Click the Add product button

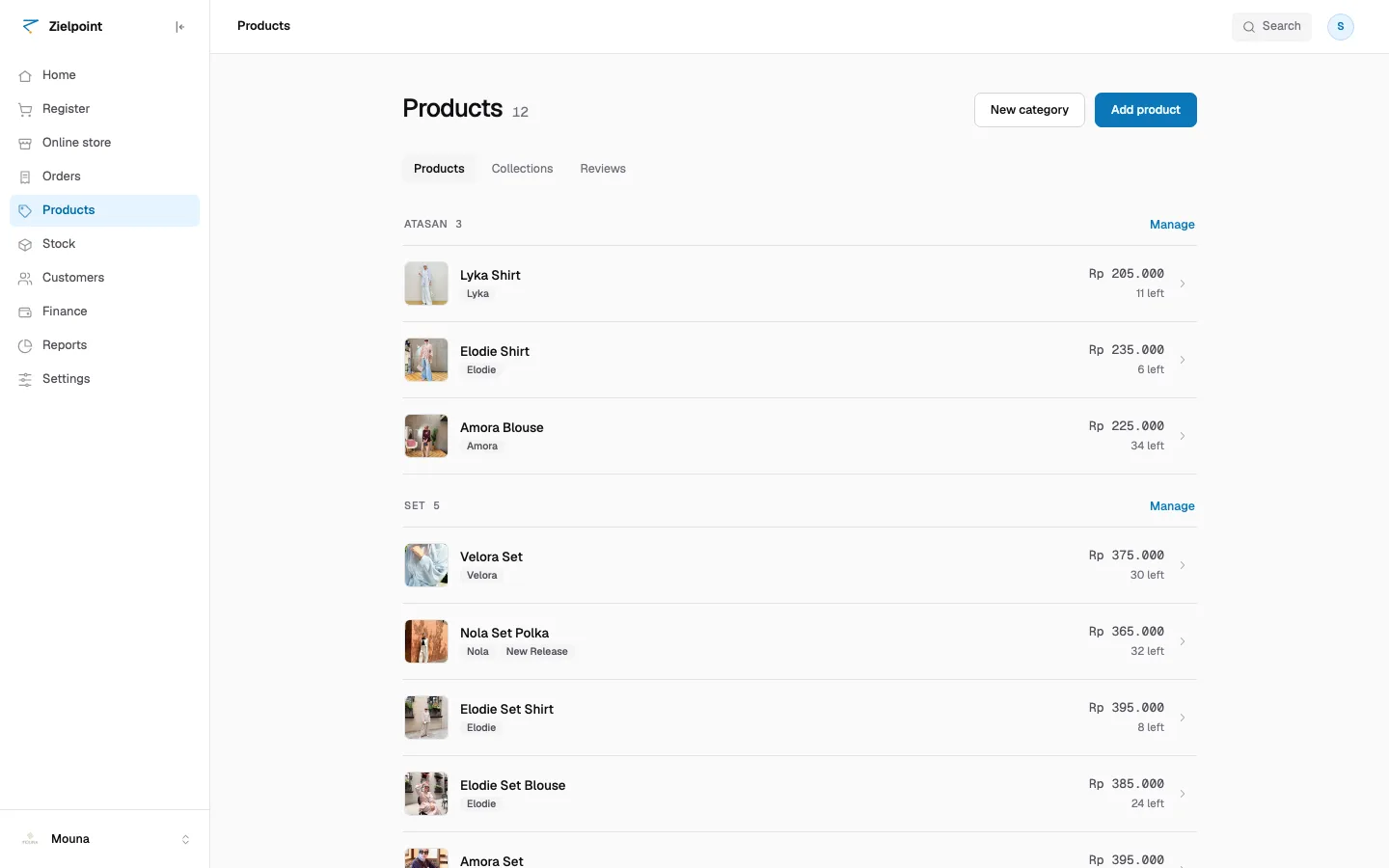click(1145, 110)
